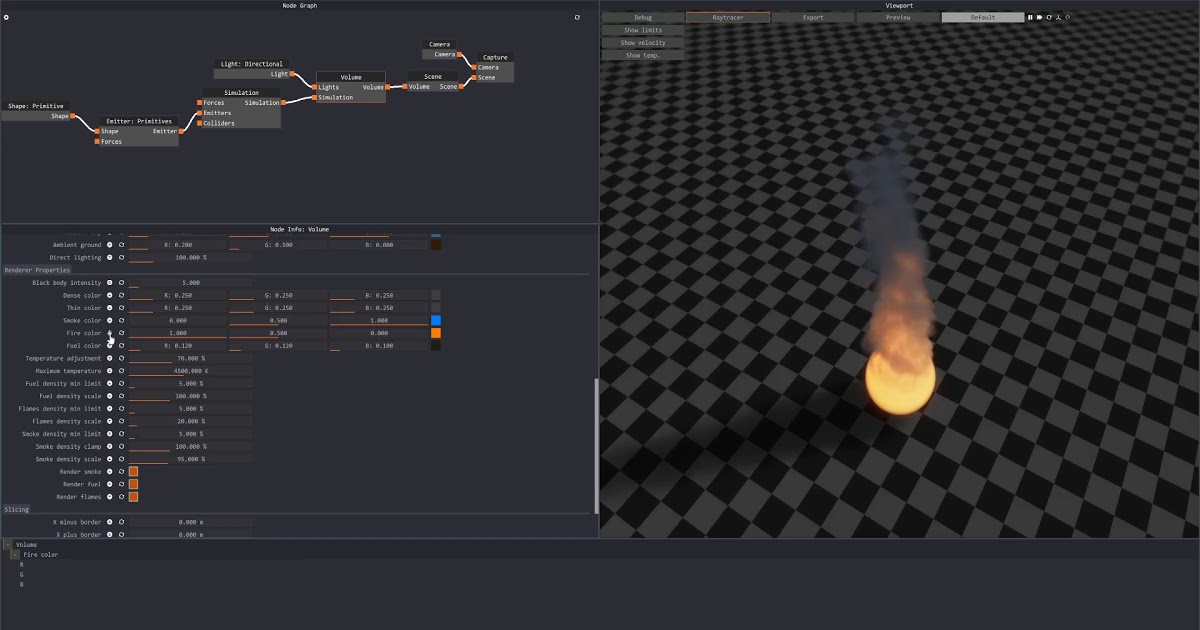
Task: Collapse the Fire color tree item
Action: click(15, 554)
